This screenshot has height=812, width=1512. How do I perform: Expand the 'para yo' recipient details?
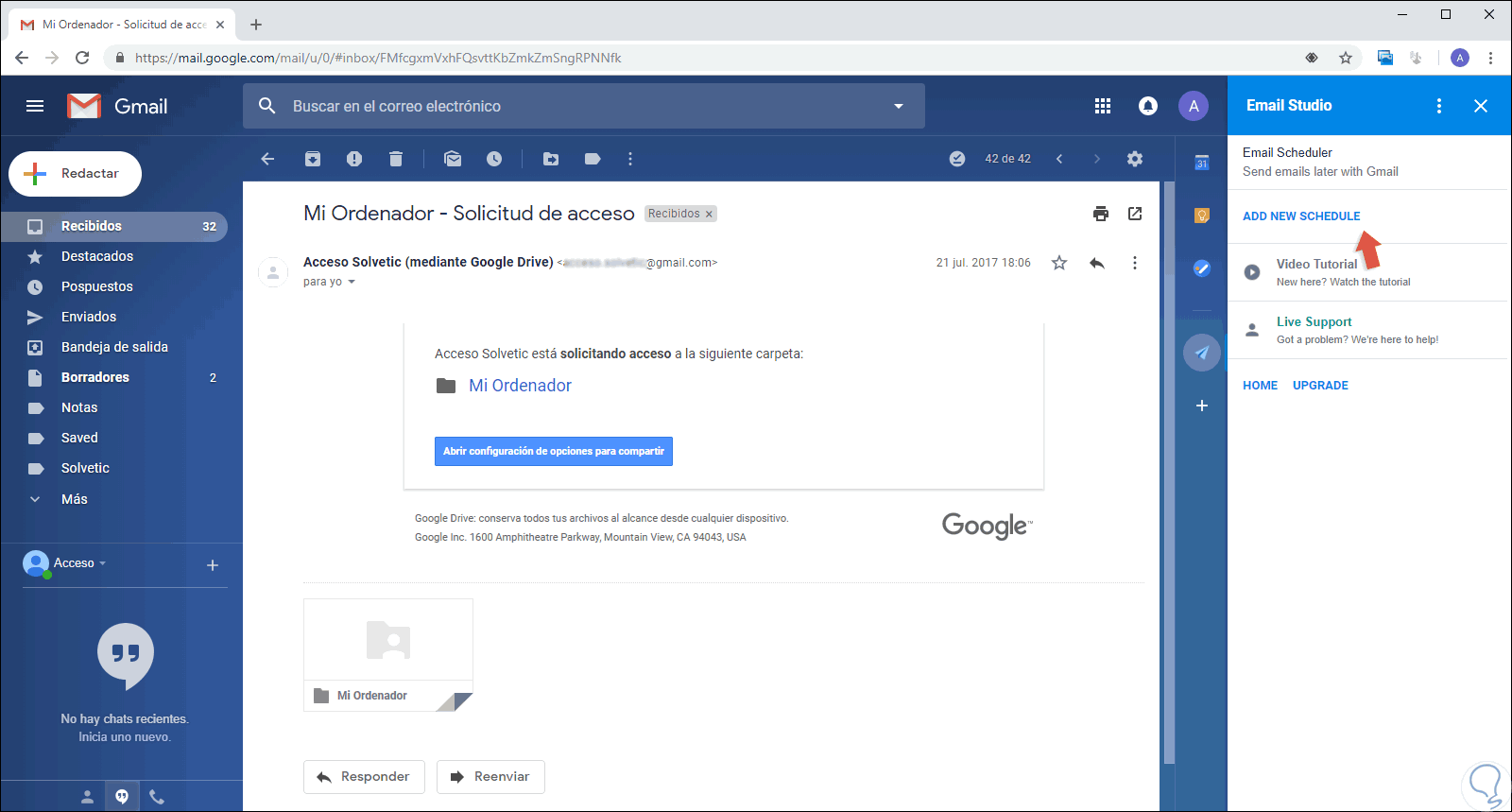[x=352, y=282]
